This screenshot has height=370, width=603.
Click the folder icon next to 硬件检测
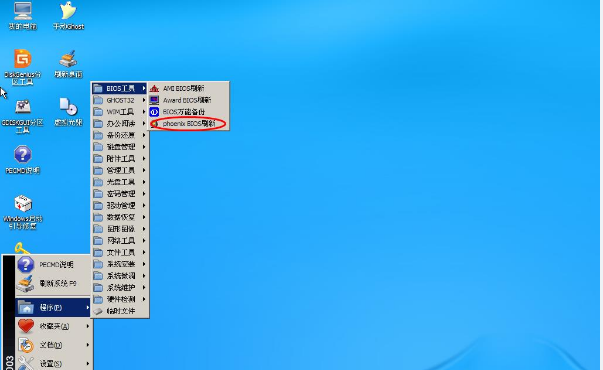tap(98, 299)
